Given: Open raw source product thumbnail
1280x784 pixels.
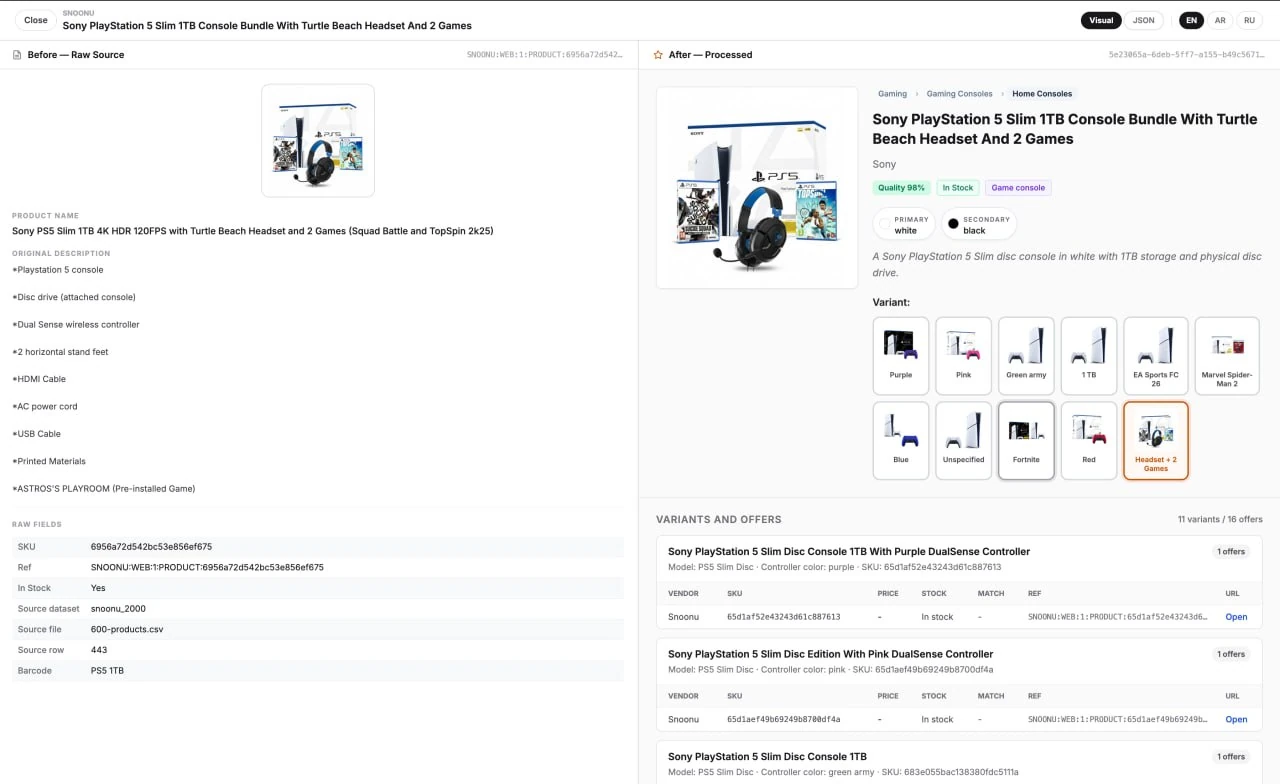Looking at the screenshot, I should tap(318, 140).
